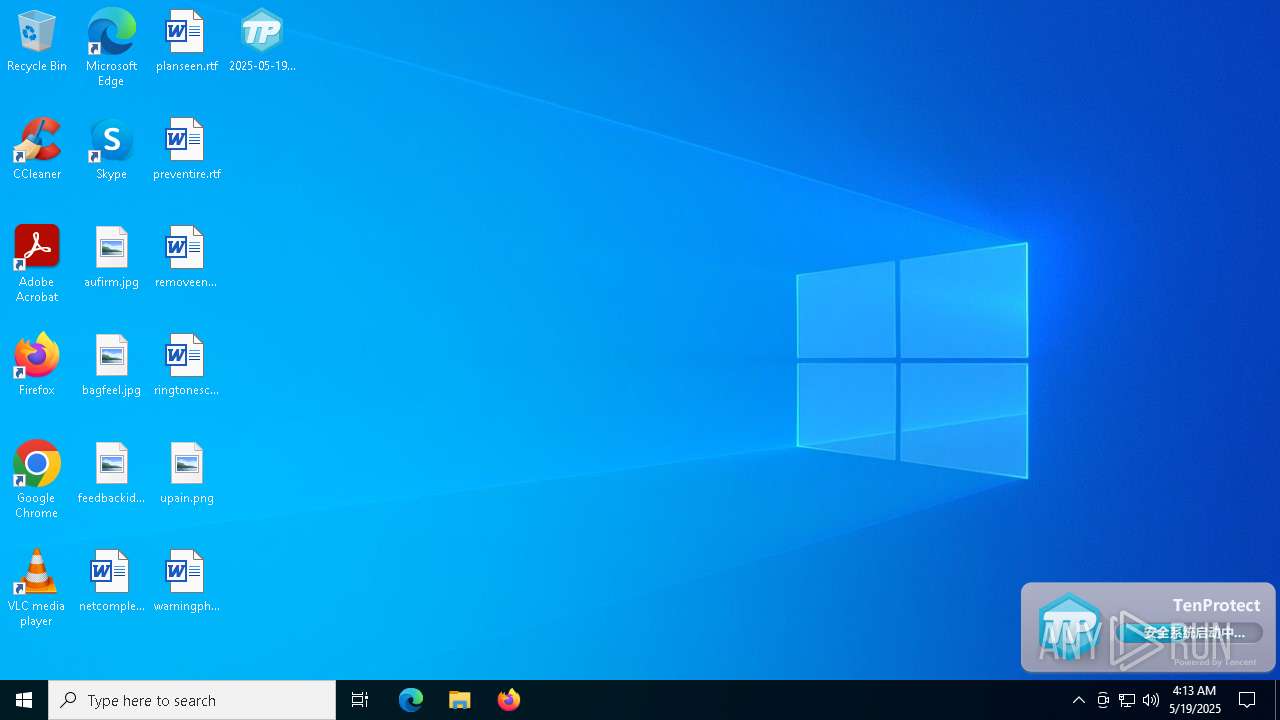Click the taskbar search box
The width and height of the screenshot is (1280, 720).
tap(192, 700)
